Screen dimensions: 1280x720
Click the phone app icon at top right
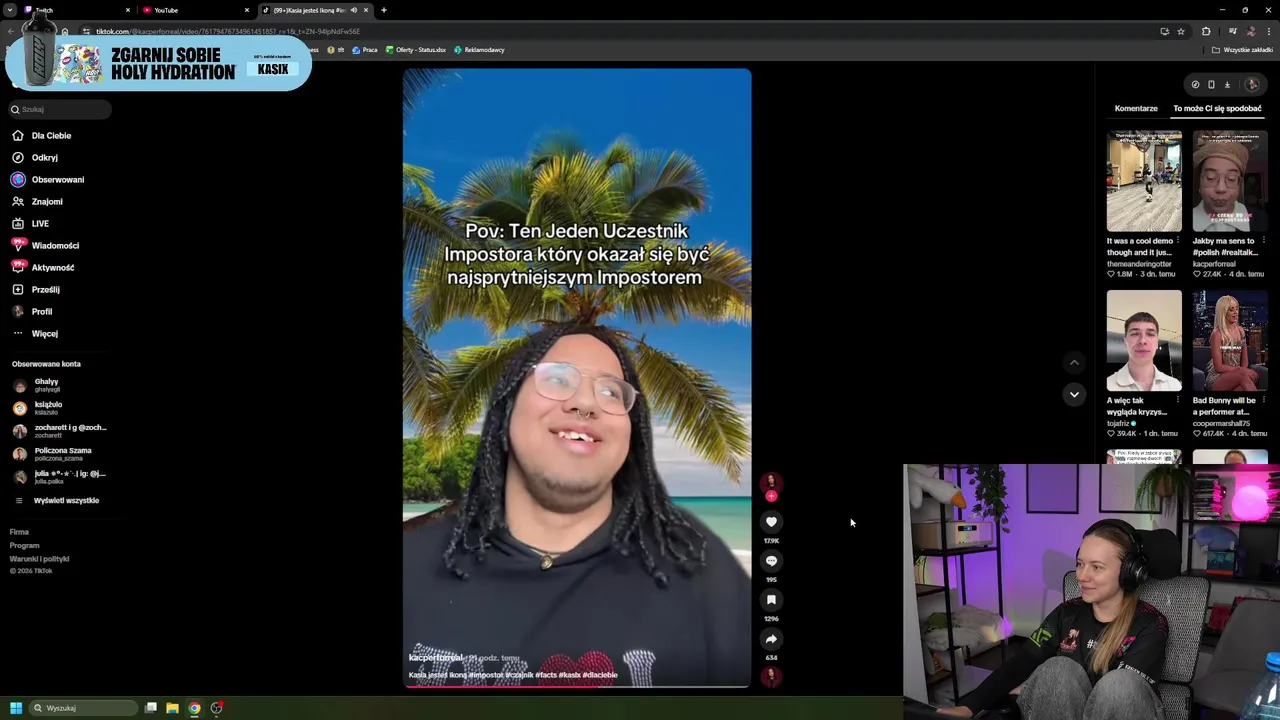click(x=1211, y=85)
